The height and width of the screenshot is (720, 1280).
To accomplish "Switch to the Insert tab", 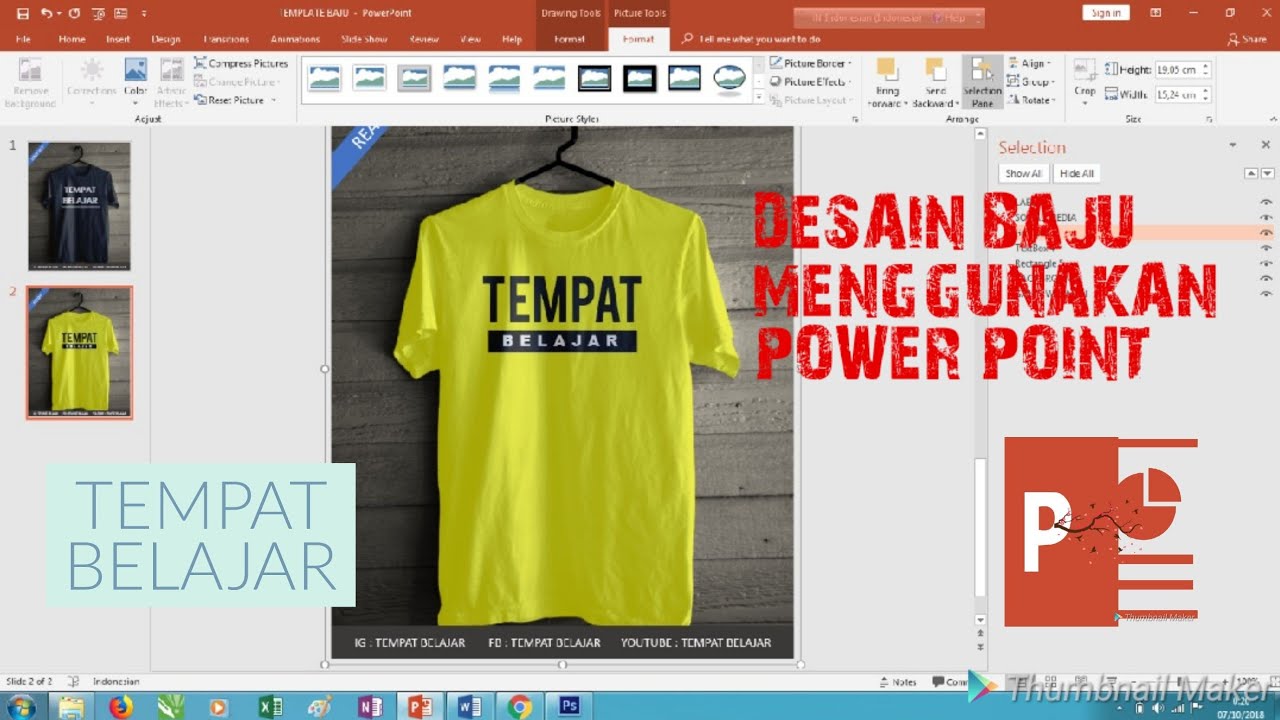I will coord(118,39).
